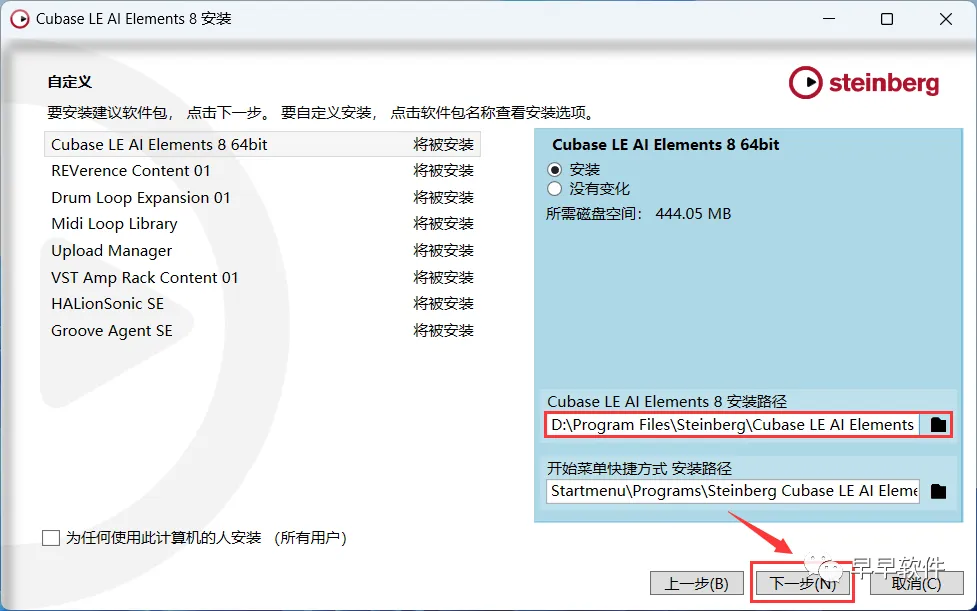The width and height of the screenshot is (977, 611).
Task: Browse folder for Start menu shortcut path
Action: [x=938, y=491]
